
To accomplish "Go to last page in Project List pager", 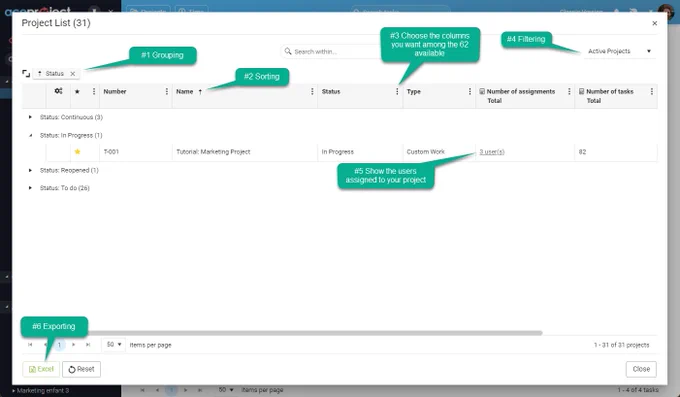I will point(88,345).
